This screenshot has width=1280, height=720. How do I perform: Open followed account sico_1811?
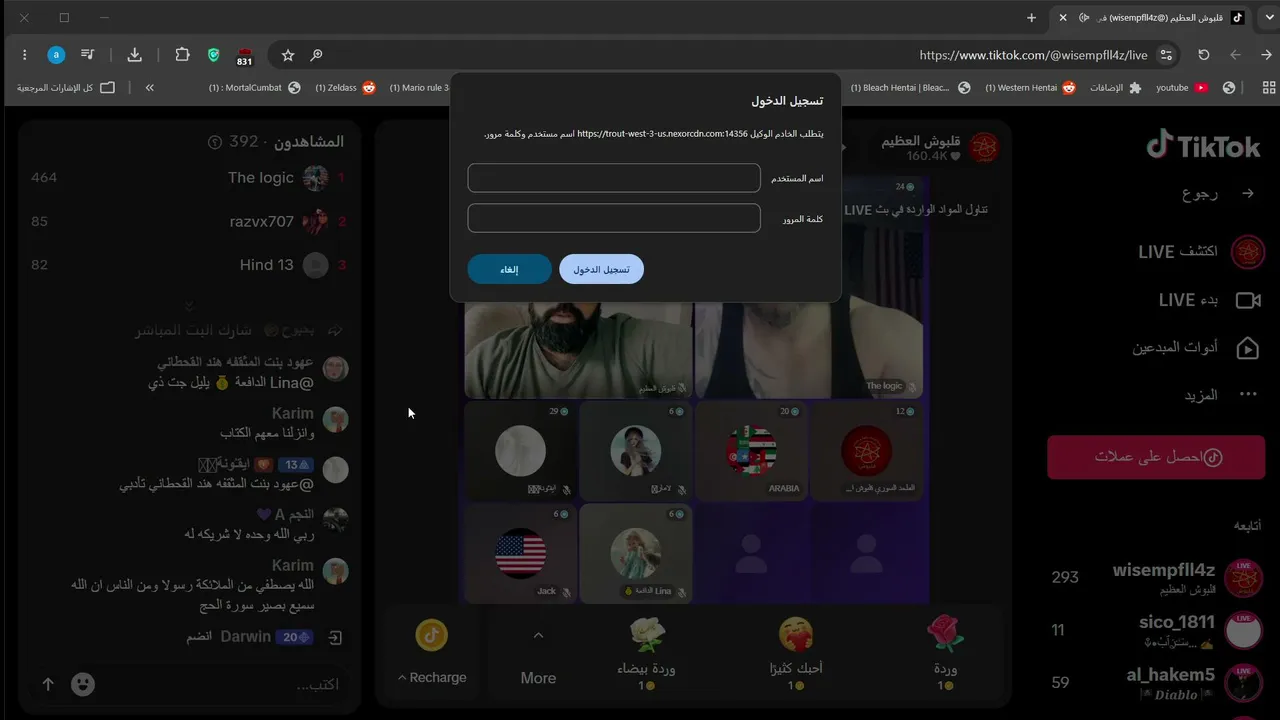(1156, 630)
